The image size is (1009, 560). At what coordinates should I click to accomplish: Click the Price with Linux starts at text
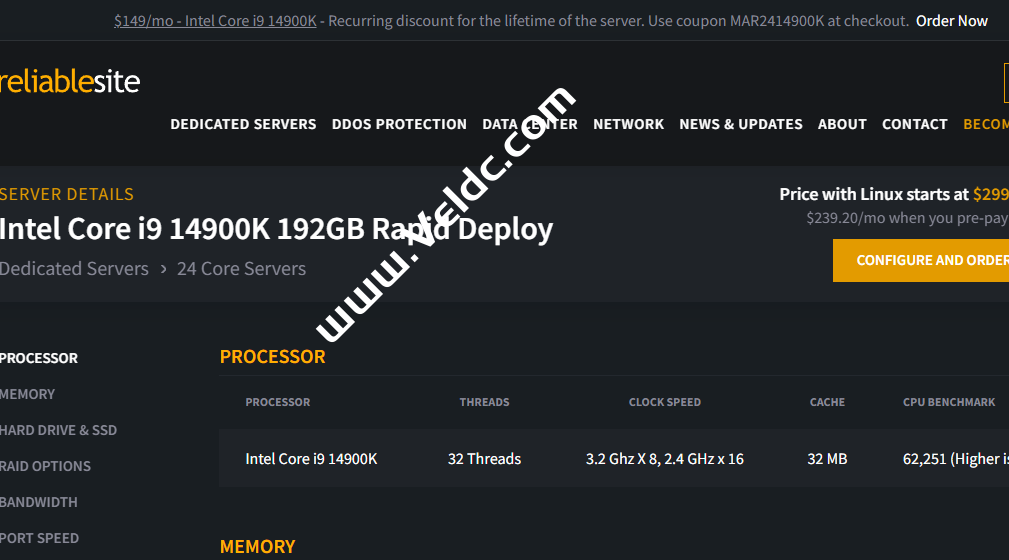(874, 194)
